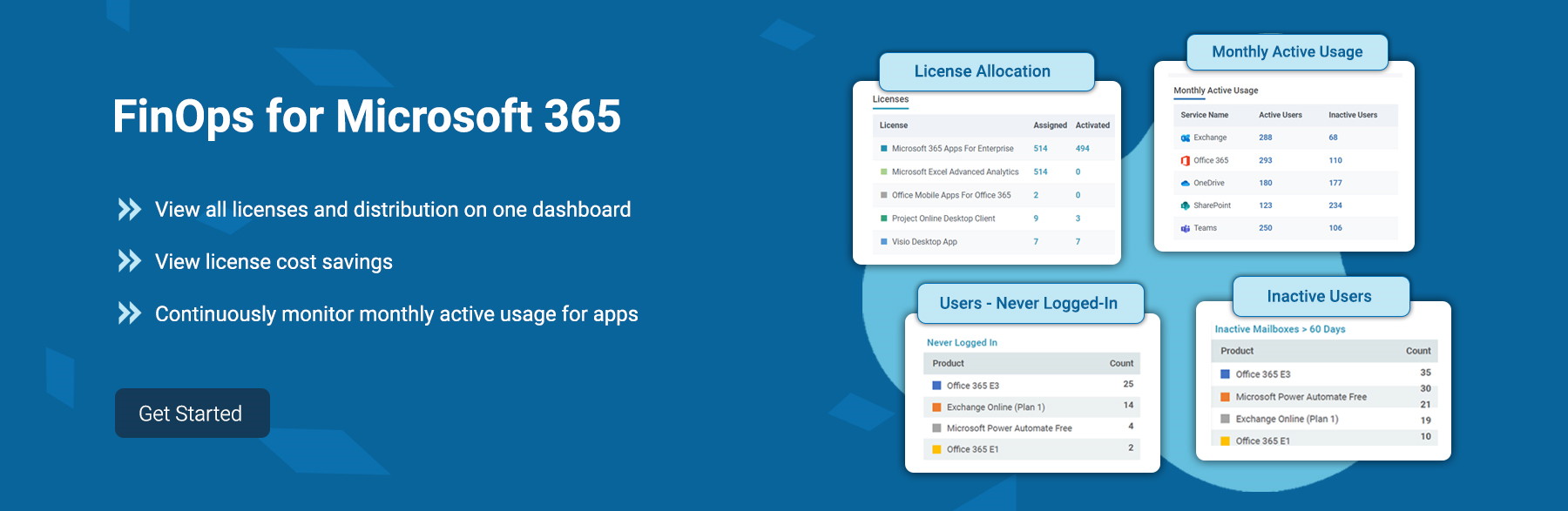This screenshot has width=1568, height=511.
Task: Click 'Inactive Mailboxes > 60 Days' heading link
Action: (1280, 329)
